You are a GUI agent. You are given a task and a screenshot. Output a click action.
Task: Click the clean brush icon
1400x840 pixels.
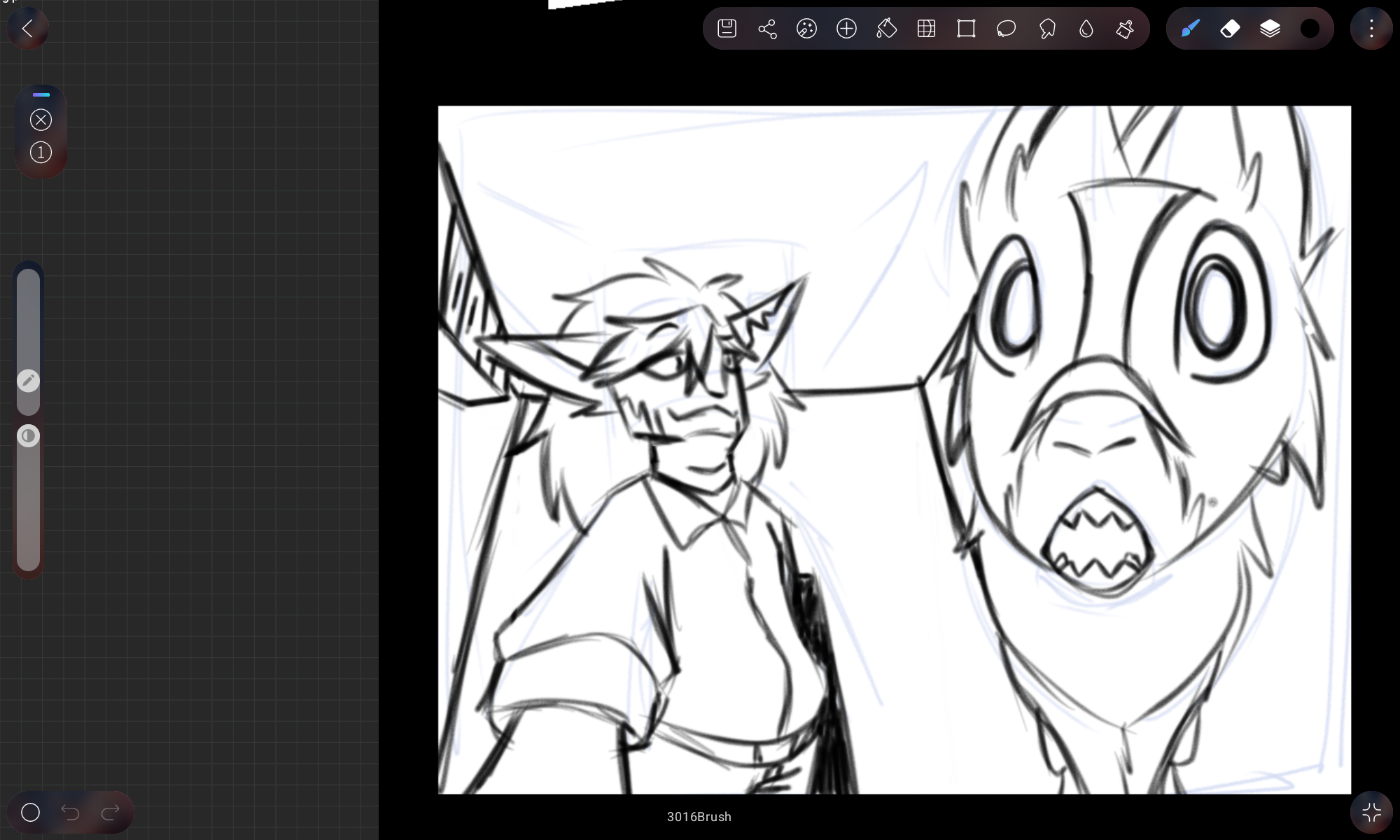click(1125, 29)
